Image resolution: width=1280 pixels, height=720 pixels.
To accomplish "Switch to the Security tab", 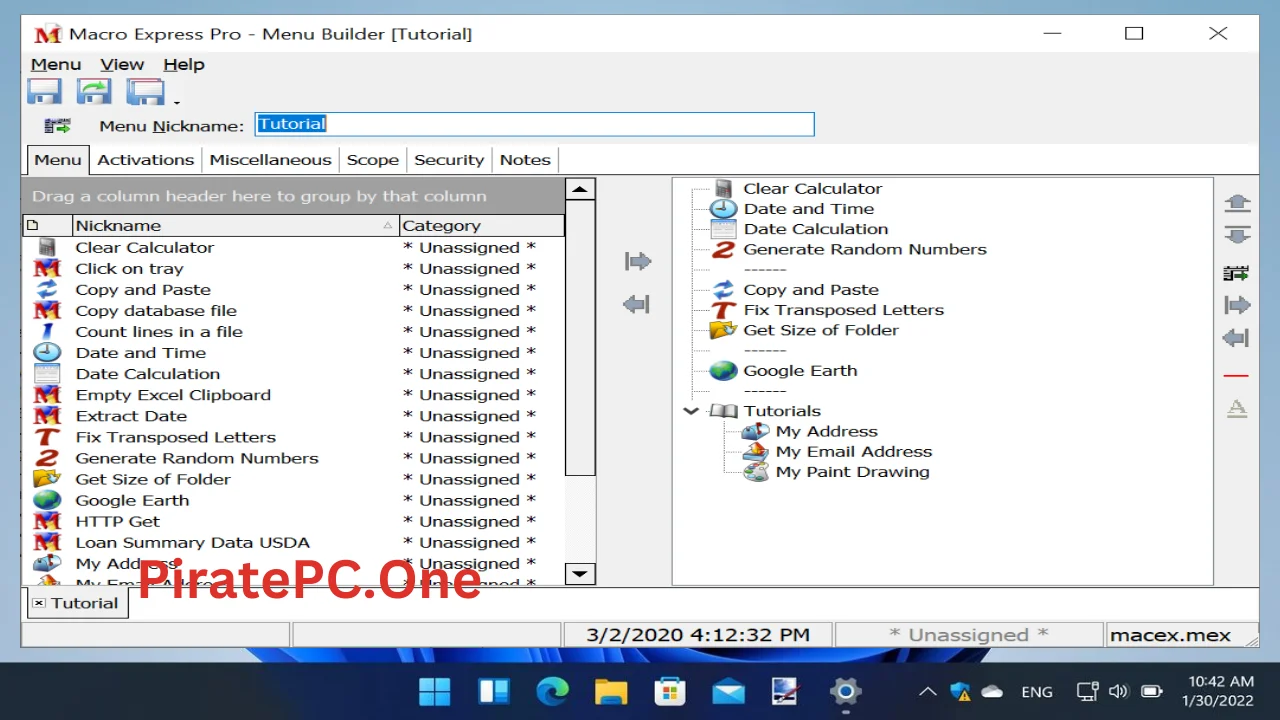I will point(449,160).
